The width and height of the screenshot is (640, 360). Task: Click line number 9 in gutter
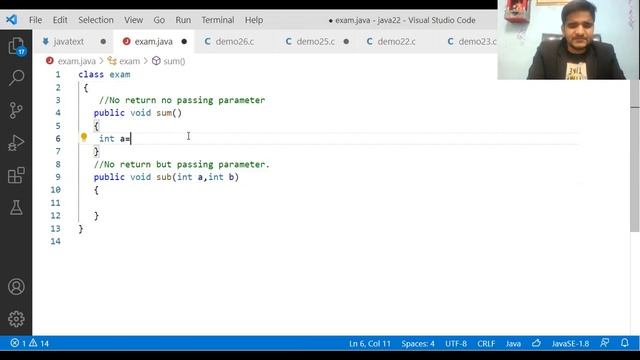pos(58,177)
